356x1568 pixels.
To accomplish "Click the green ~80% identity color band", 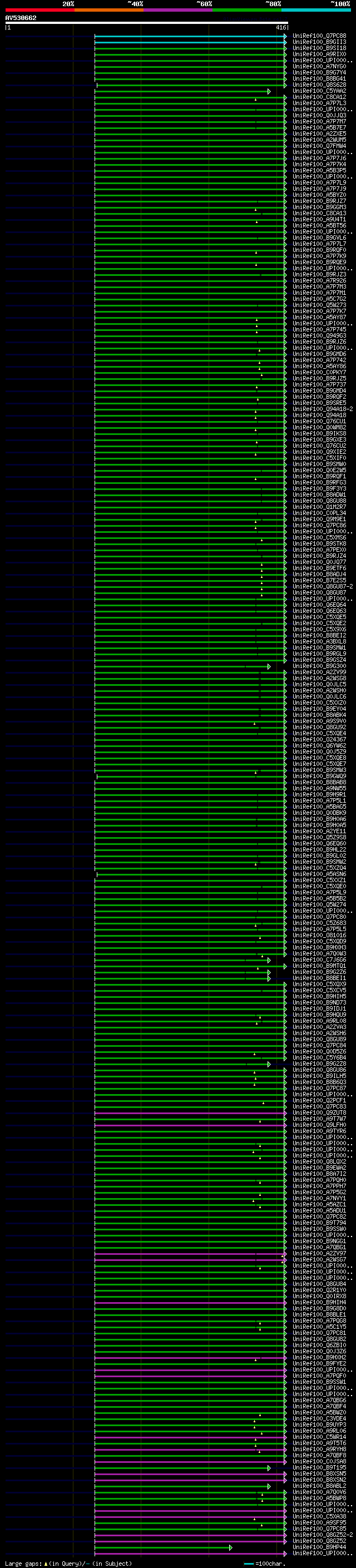I will [x=247, y=10].
